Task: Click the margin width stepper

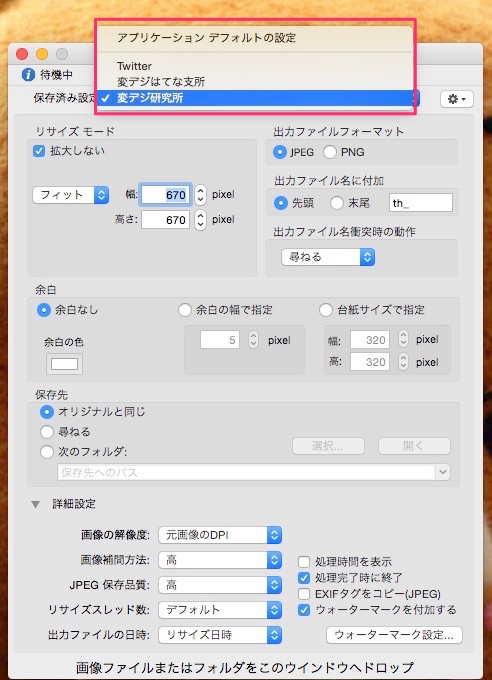Action: click(x=253, y=340)
